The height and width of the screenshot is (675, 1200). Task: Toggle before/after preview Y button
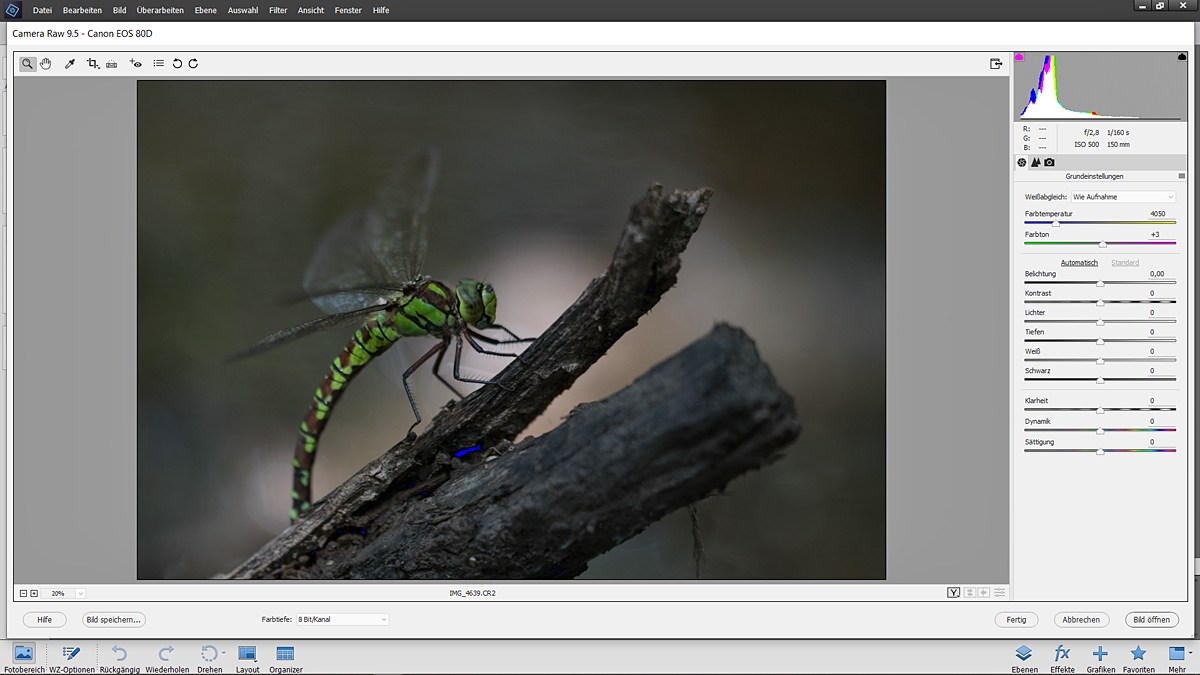click(954, 593)
